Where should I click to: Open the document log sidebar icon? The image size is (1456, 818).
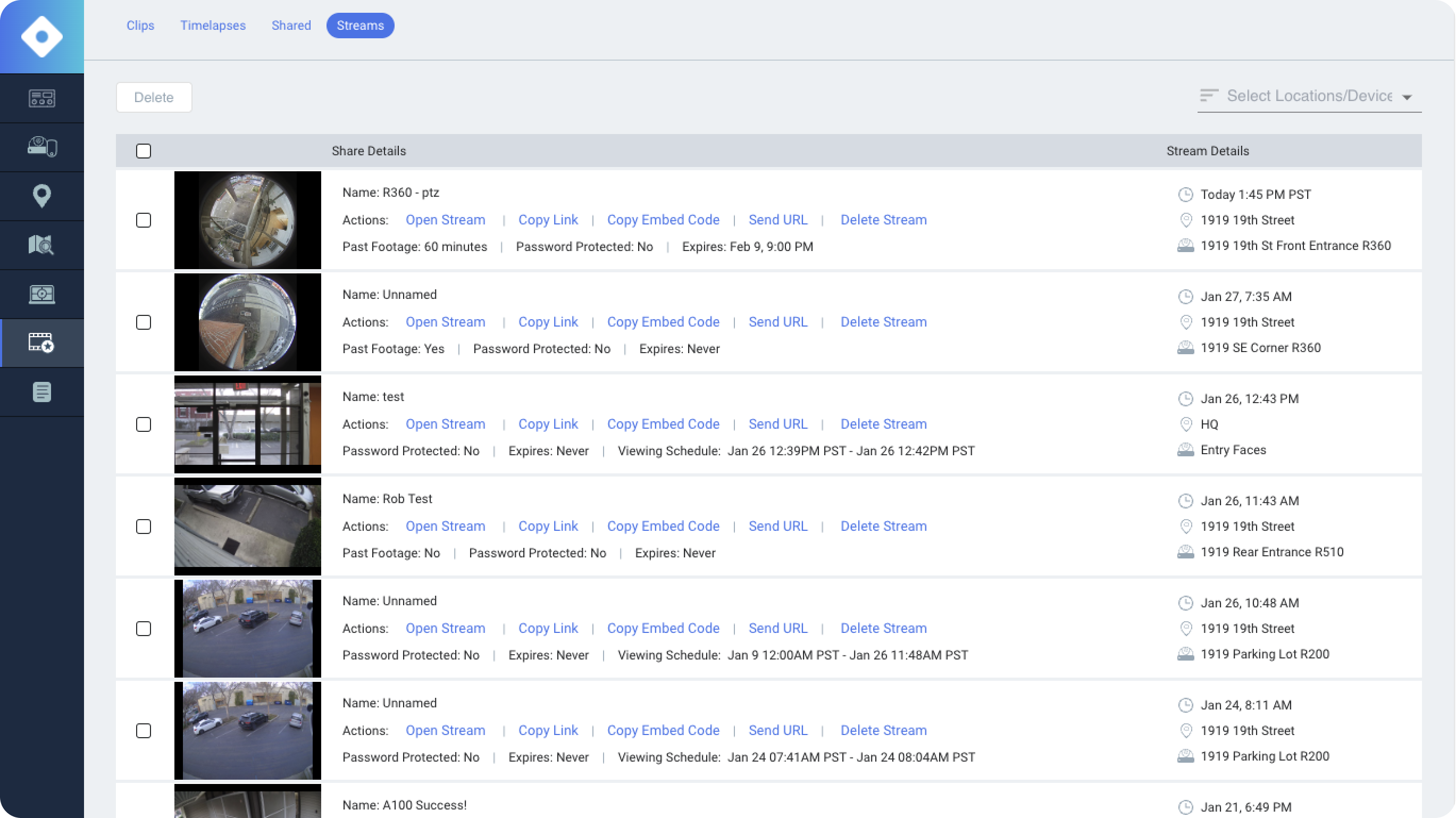(x=42, y=392)
